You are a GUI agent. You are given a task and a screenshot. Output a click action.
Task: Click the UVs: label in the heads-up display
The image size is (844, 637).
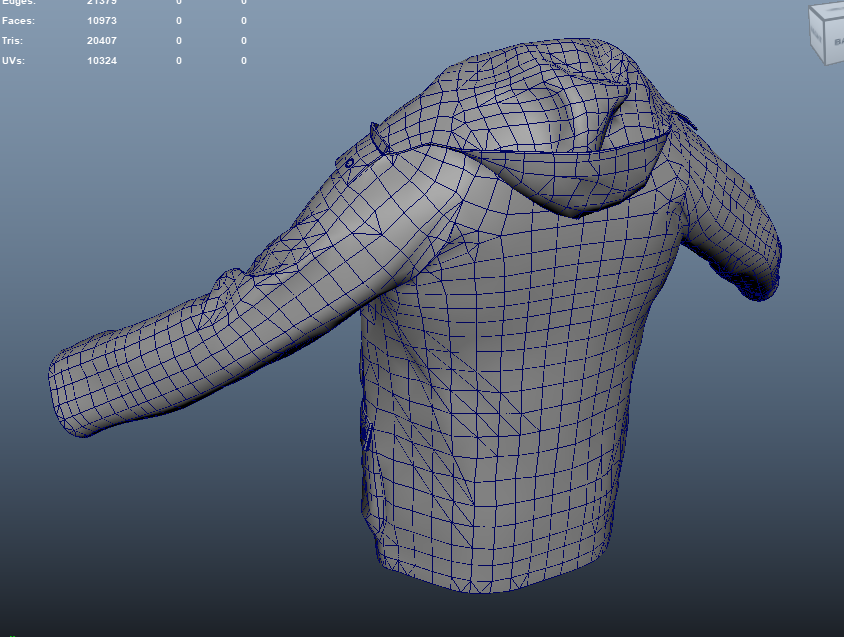click(13, 60)
